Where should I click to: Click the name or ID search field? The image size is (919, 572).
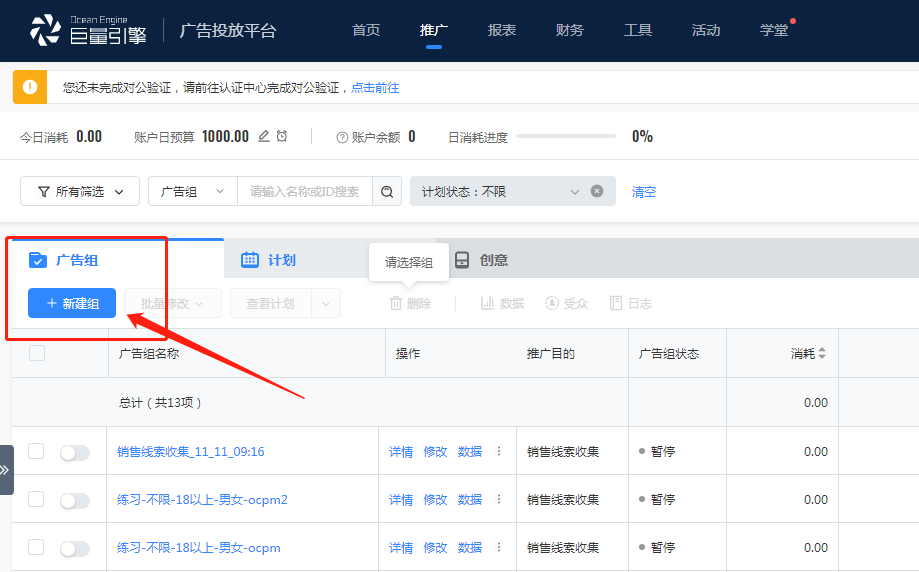(305, 192)
